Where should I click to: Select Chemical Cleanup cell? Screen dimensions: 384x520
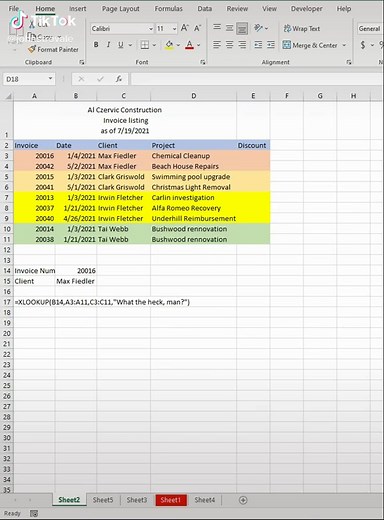tap(193, 156)
